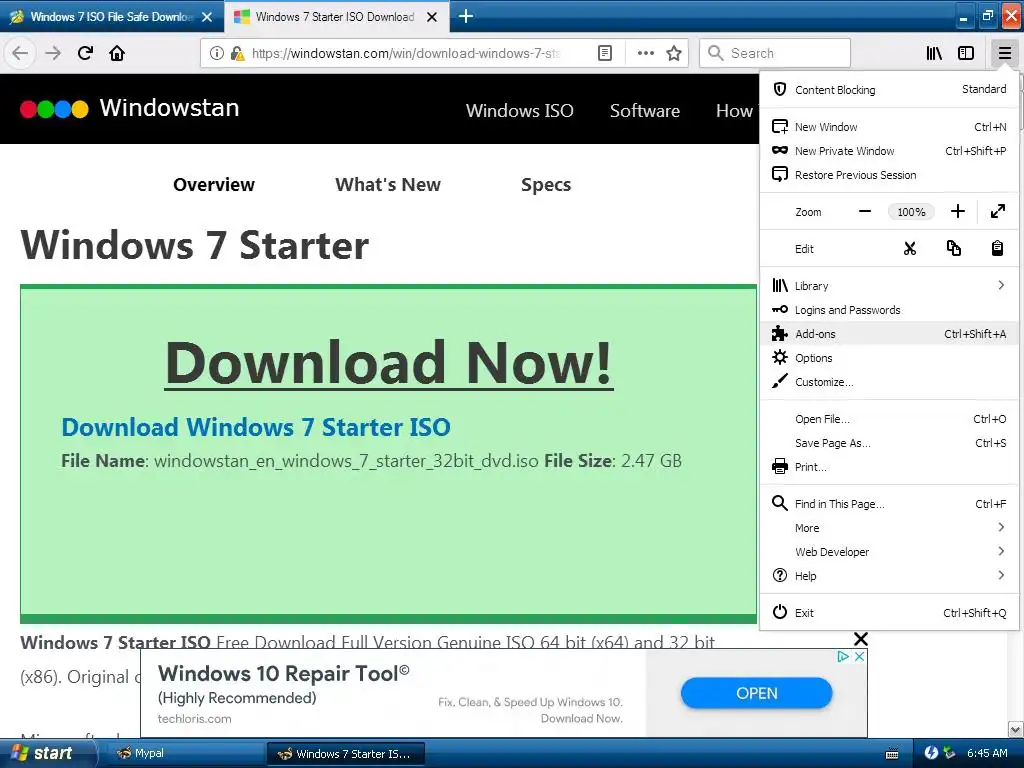Click the blue lightning tray icon
Screen dimensions: 1024x768
point(931,753)
